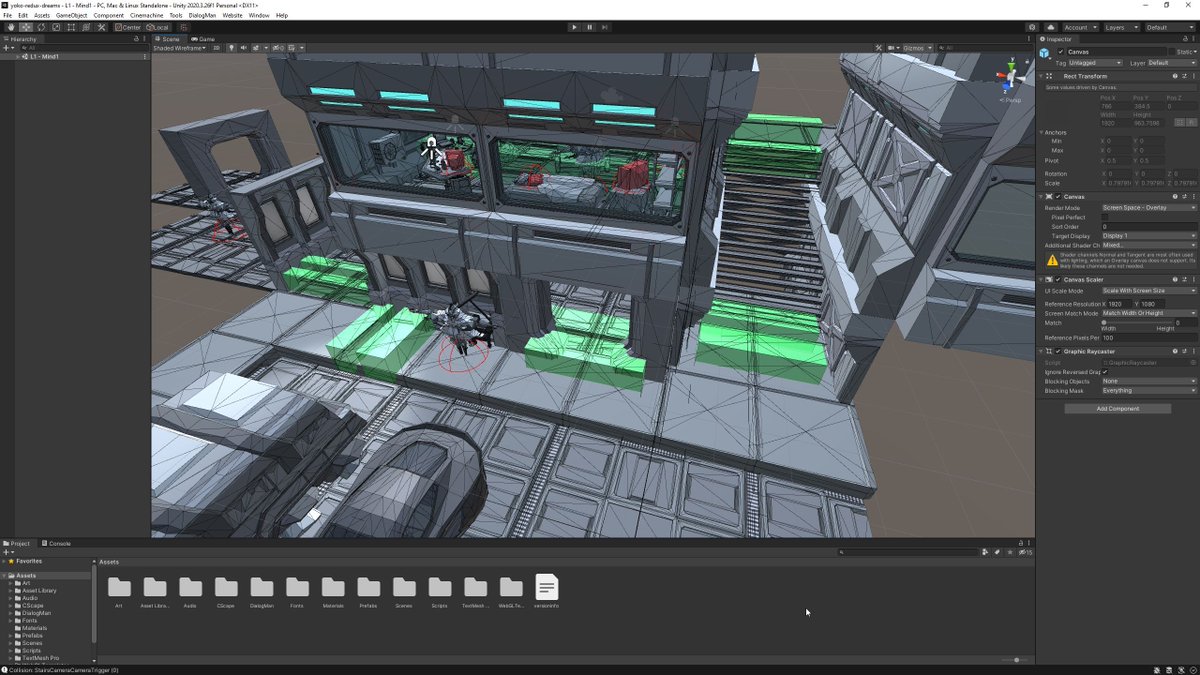
Task: Switch to the Console tab
Action: point(58,543)
